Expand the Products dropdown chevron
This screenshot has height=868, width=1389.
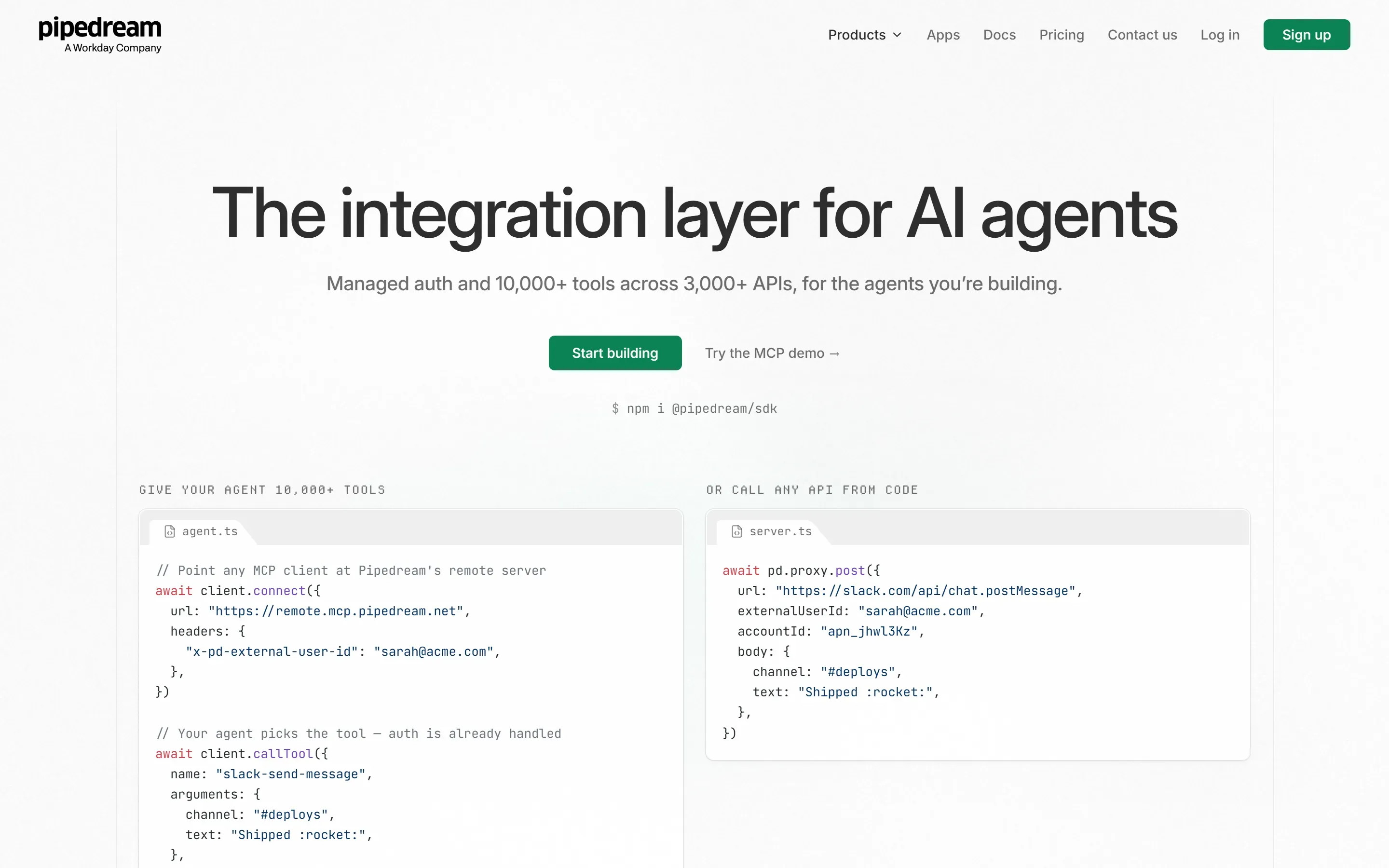897,35
